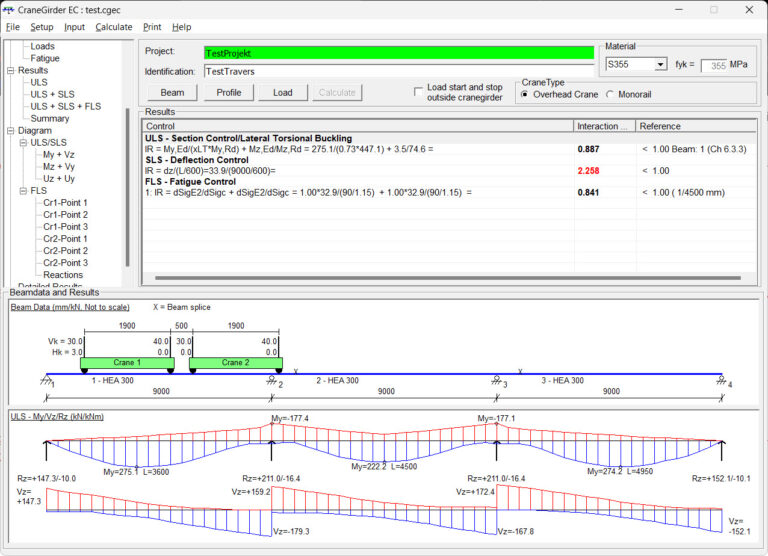The height and width of the screenshot is (556, 768).
Task: Open the Setup menu
Action: (x=42, y=27)
